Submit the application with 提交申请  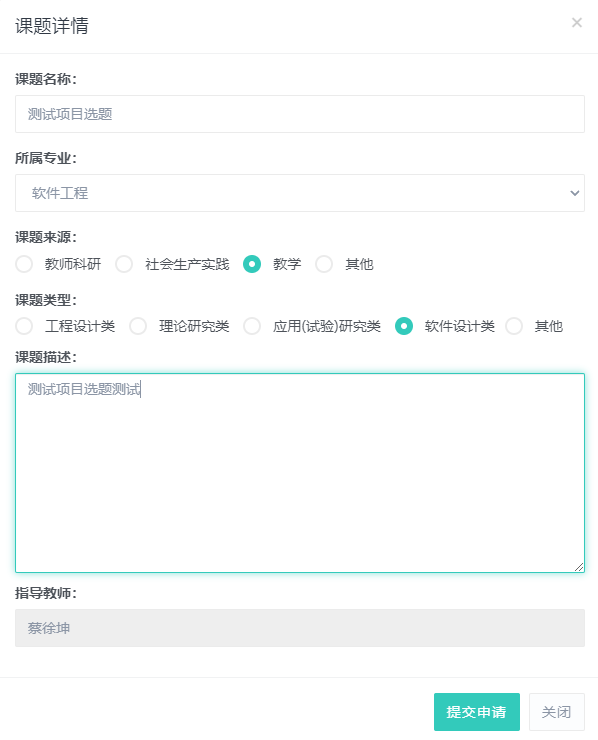pyautogui.click(x=477, y=712)
